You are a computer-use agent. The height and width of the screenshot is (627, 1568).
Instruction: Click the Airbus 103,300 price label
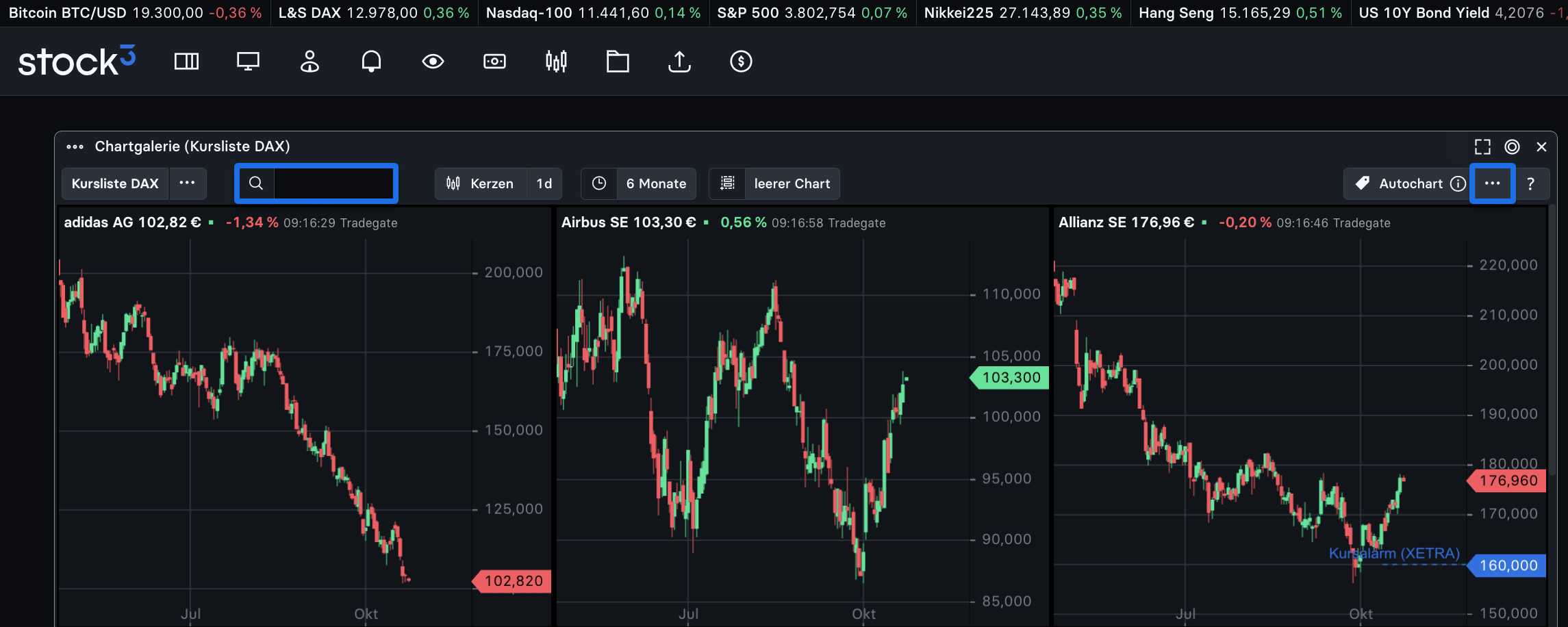(1010, 378)
